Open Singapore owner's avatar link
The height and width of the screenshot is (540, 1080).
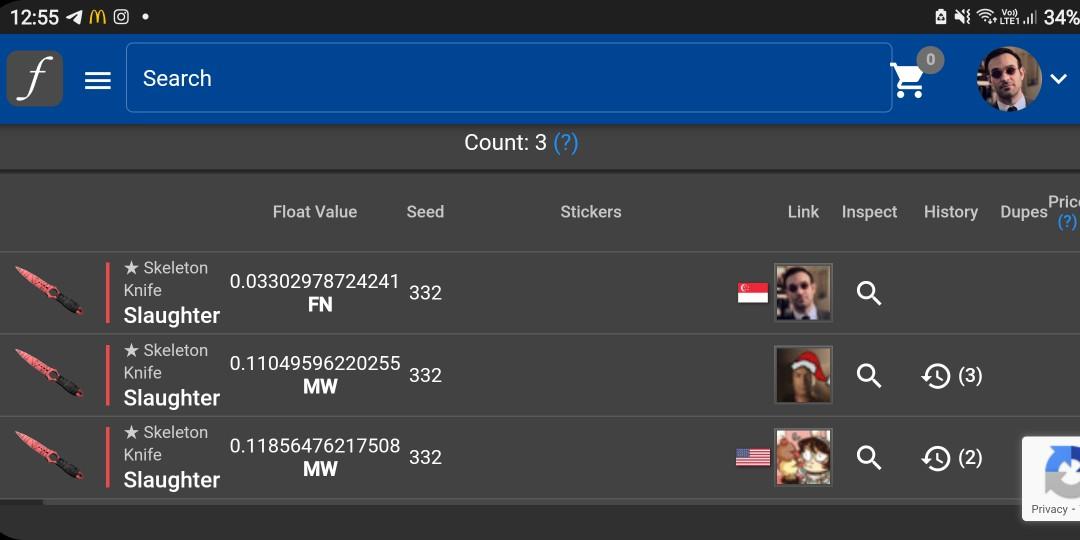pyautogui.click(x=803, y=293)
